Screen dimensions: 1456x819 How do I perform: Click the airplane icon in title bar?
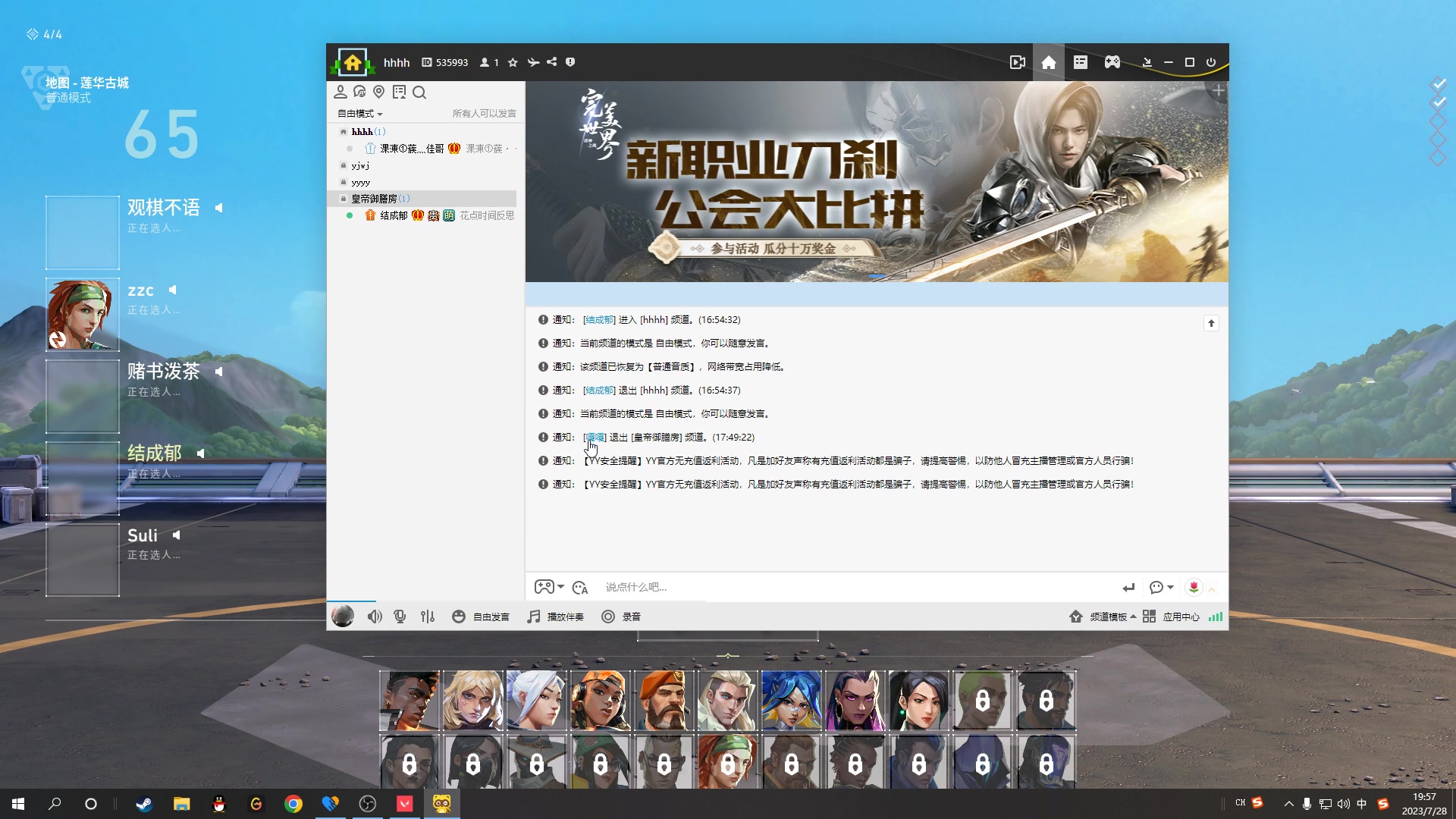(533, 62)
